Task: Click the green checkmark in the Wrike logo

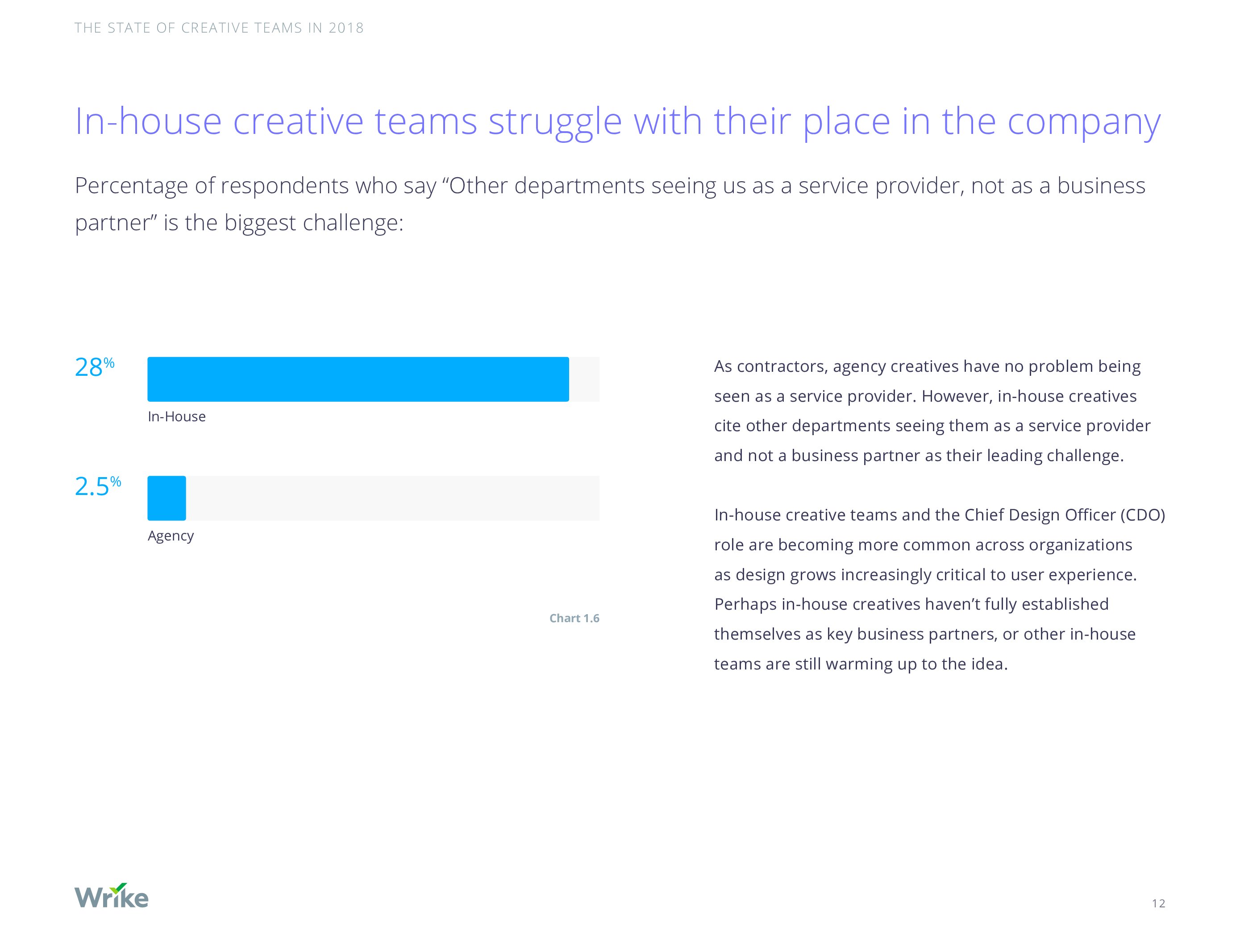Action: [119, 888]
